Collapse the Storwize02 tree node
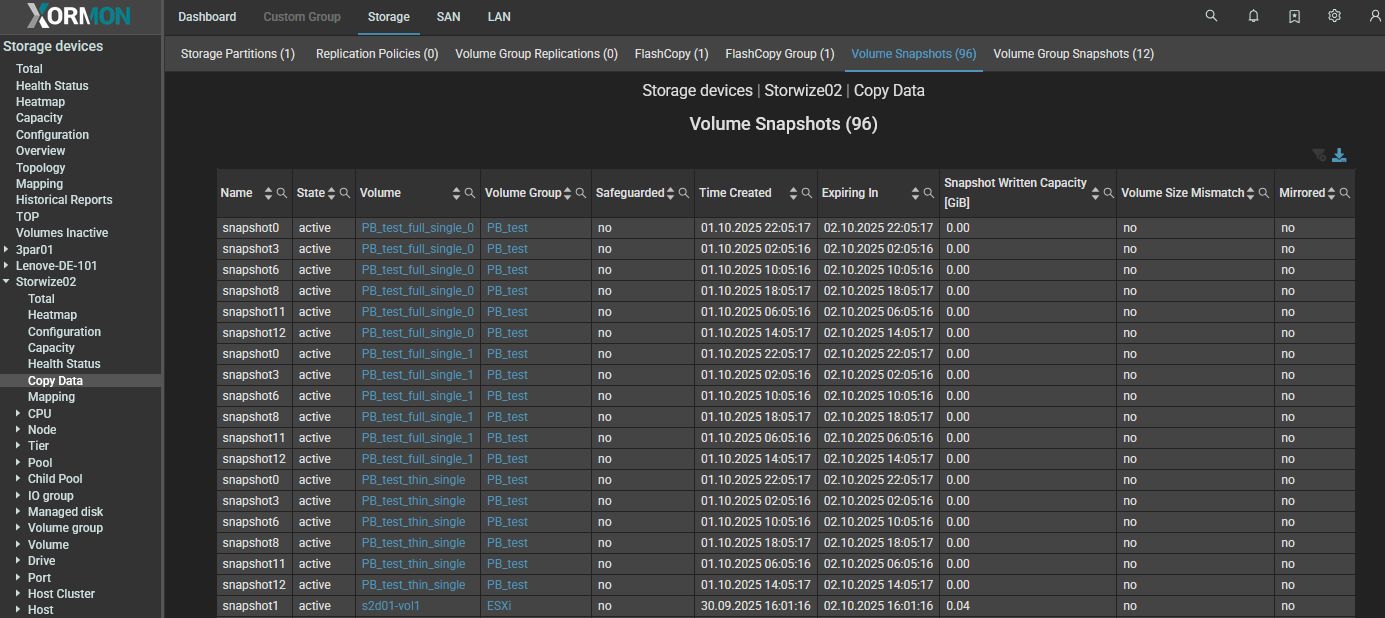The height and width of the screenshot is (618, 1385). click(x=7, y=282)
